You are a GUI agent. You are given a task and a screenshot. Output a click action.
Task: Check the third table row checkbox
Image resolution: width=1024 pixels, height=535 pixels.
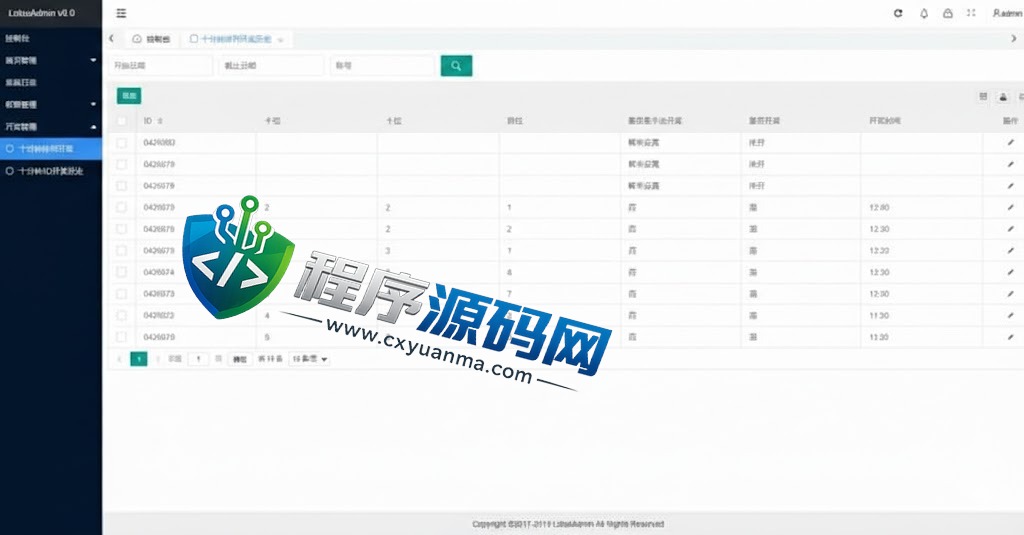(x=121, y=186)
